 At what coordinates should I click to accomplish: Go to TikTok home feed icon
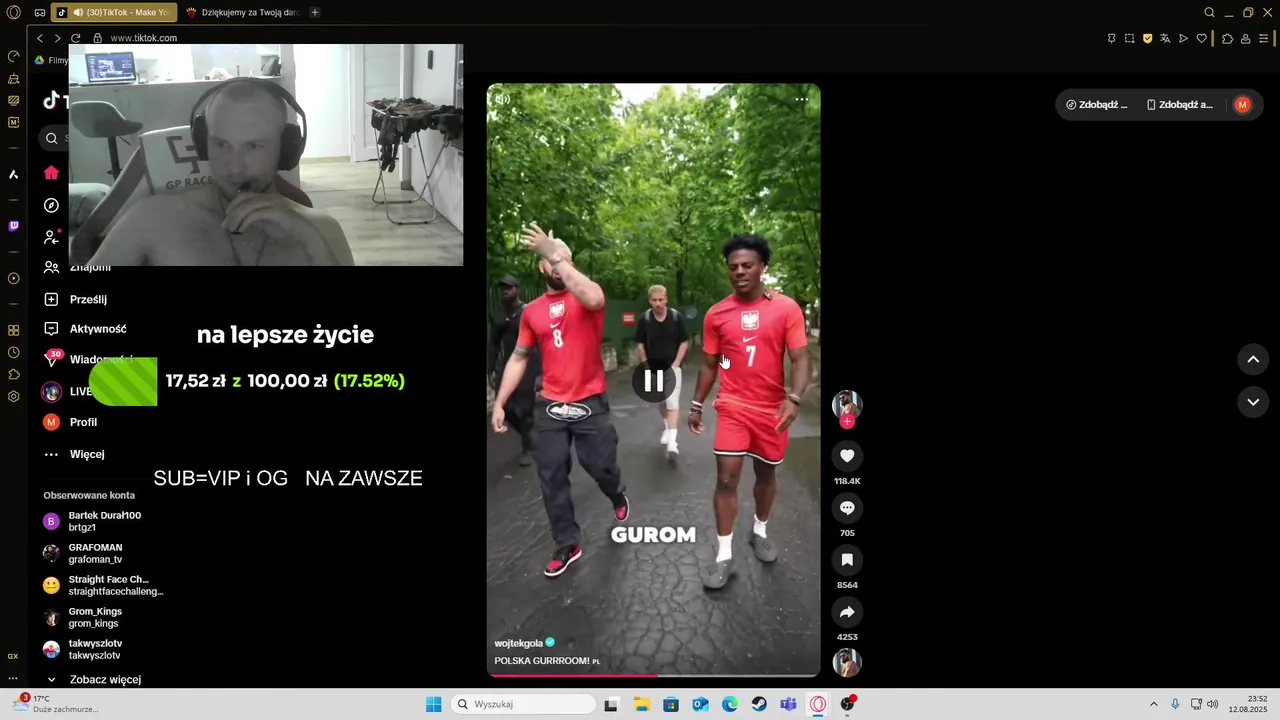pos(51,173)
